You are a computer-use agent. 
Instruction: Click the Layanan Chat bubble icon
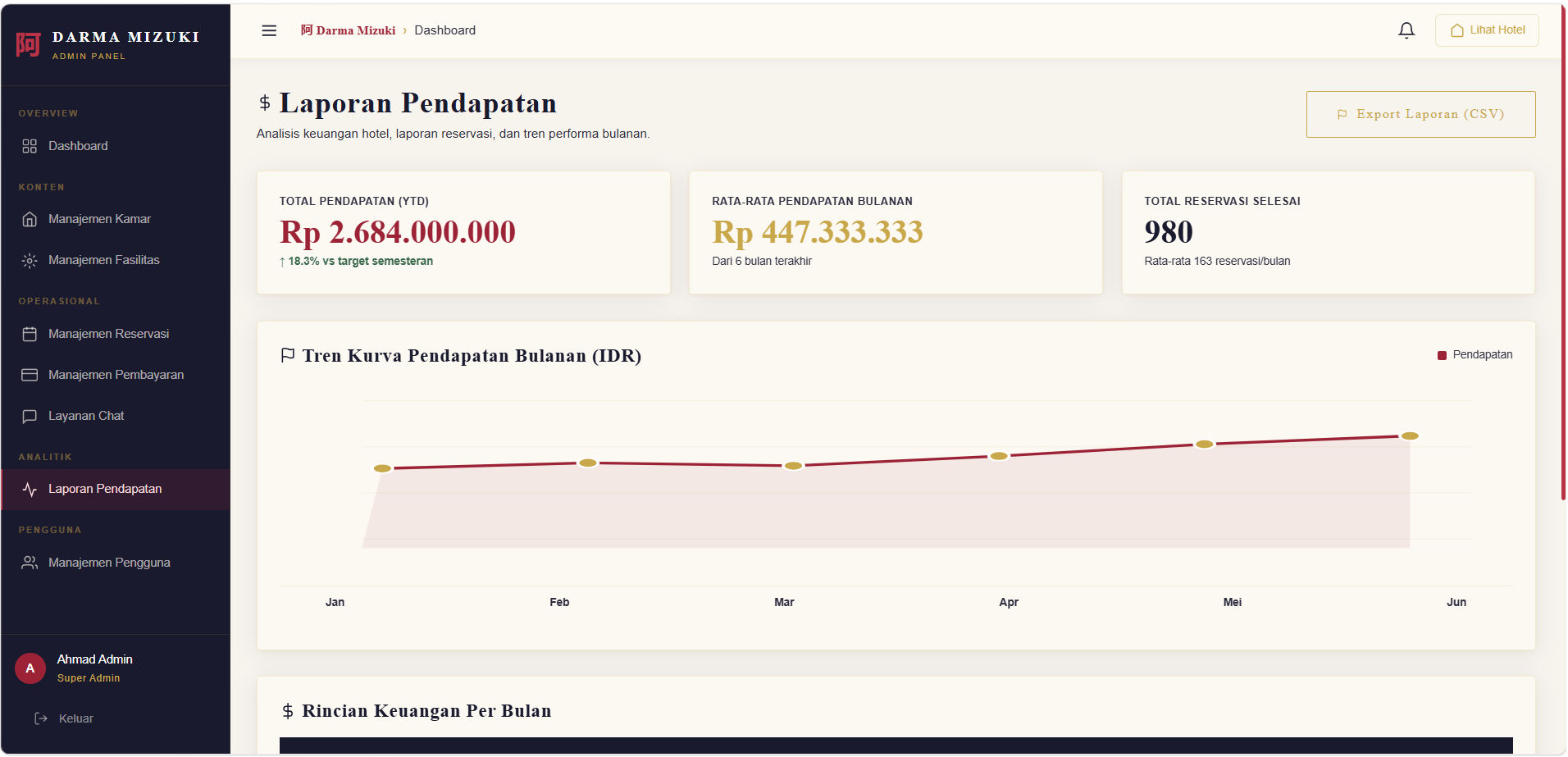tap(30, 416)
